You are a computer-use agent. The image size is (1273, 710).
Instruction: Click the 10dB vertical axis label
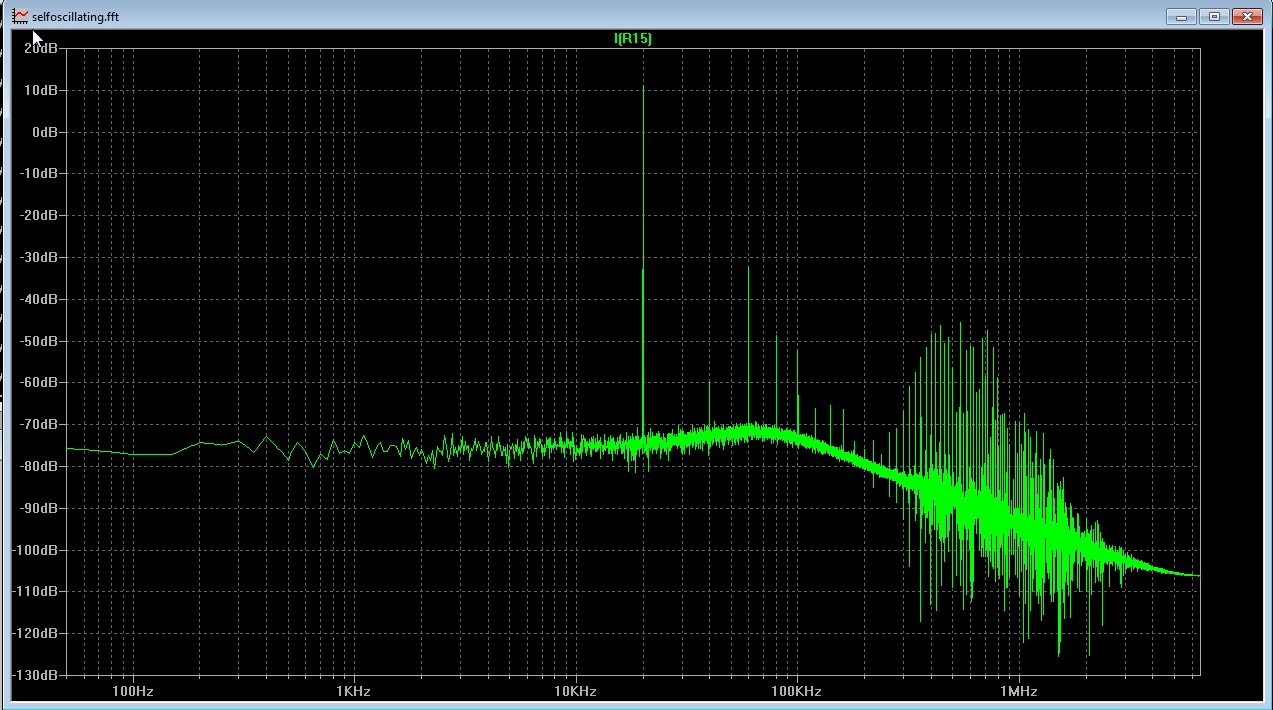pos(43,89)
